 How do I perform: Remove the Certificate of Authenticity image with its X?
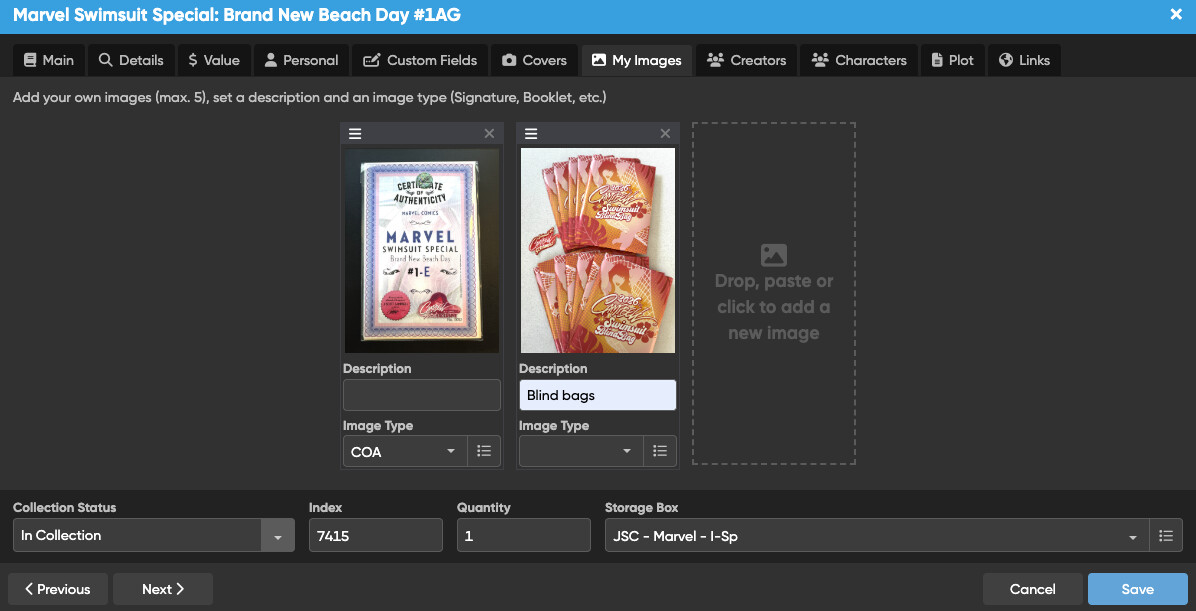point(490,134)
